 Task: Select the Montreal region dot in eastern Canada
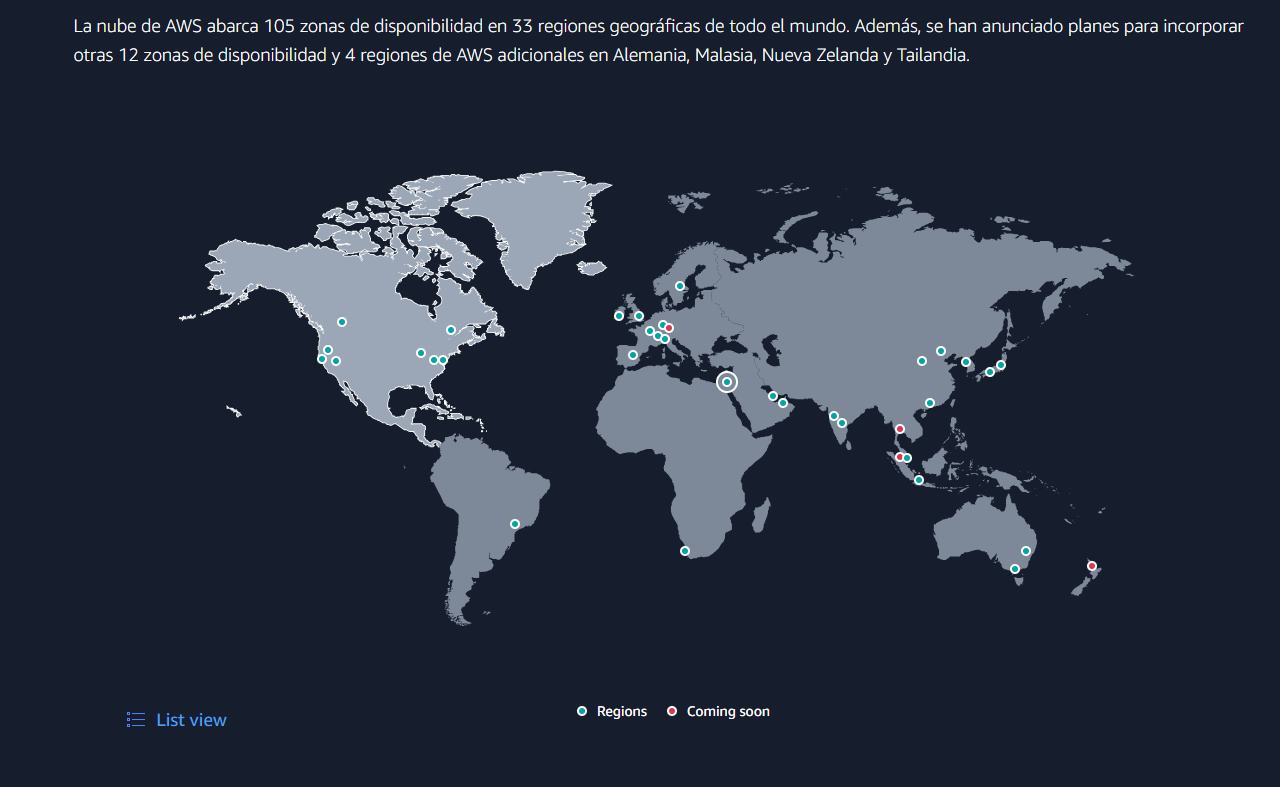tap(451, 330)
